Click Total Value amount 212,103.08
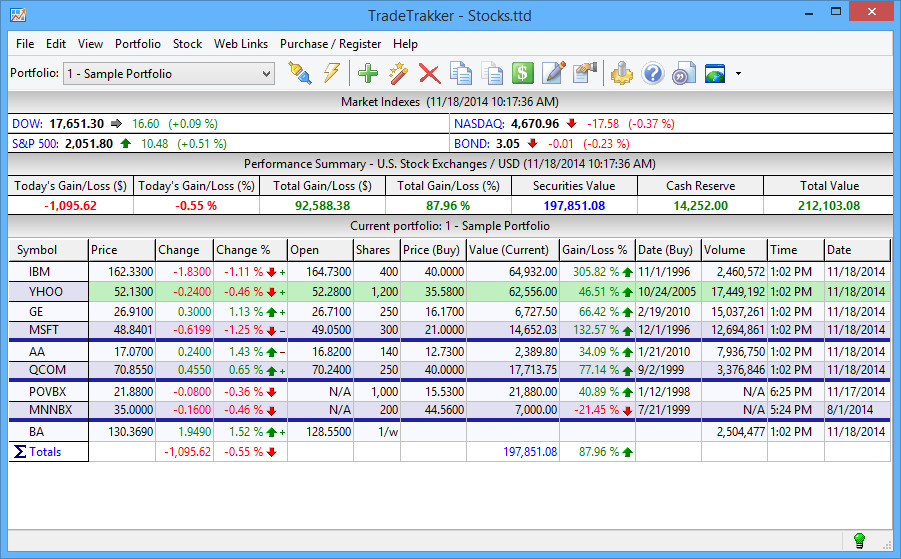 [x=829, y=206]
